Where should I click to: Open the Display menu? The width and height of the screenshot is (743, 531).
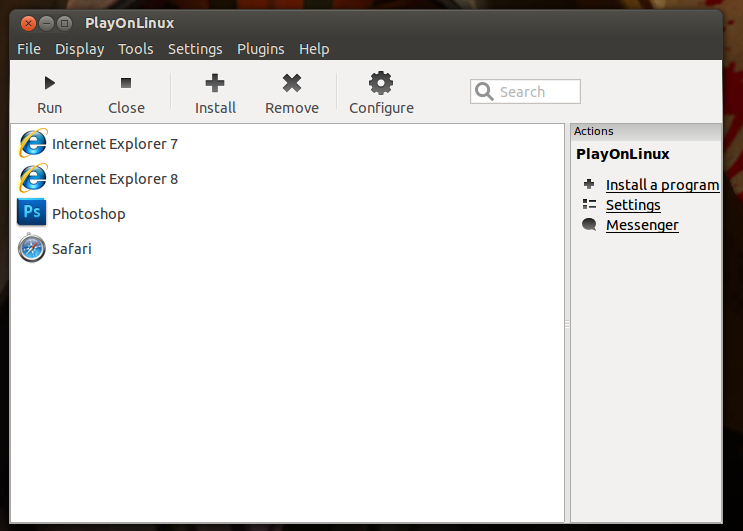tap(80, 49)
